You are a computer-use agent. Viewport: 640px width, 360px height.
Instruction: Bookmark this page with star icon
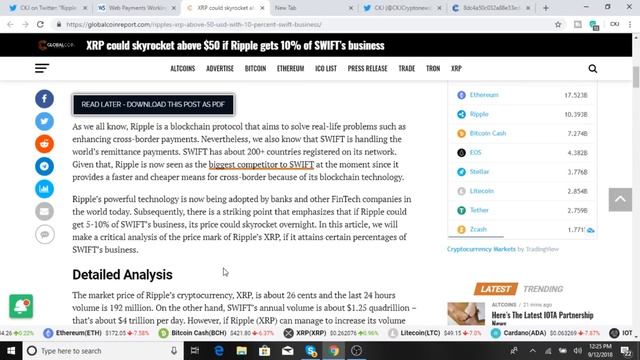point(558,24)
